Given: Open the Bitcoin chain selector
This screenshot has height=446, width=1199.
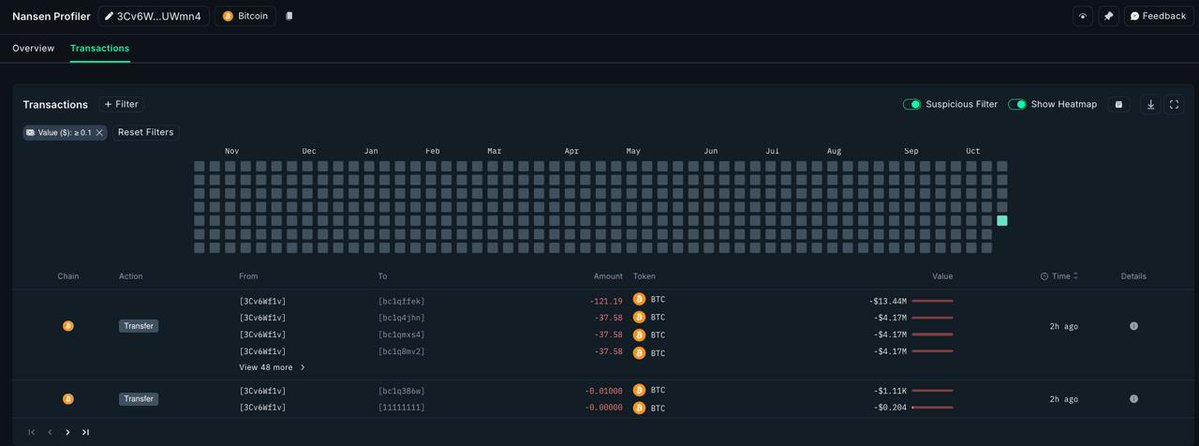Looking at the screenshot, I should [246, 16].
